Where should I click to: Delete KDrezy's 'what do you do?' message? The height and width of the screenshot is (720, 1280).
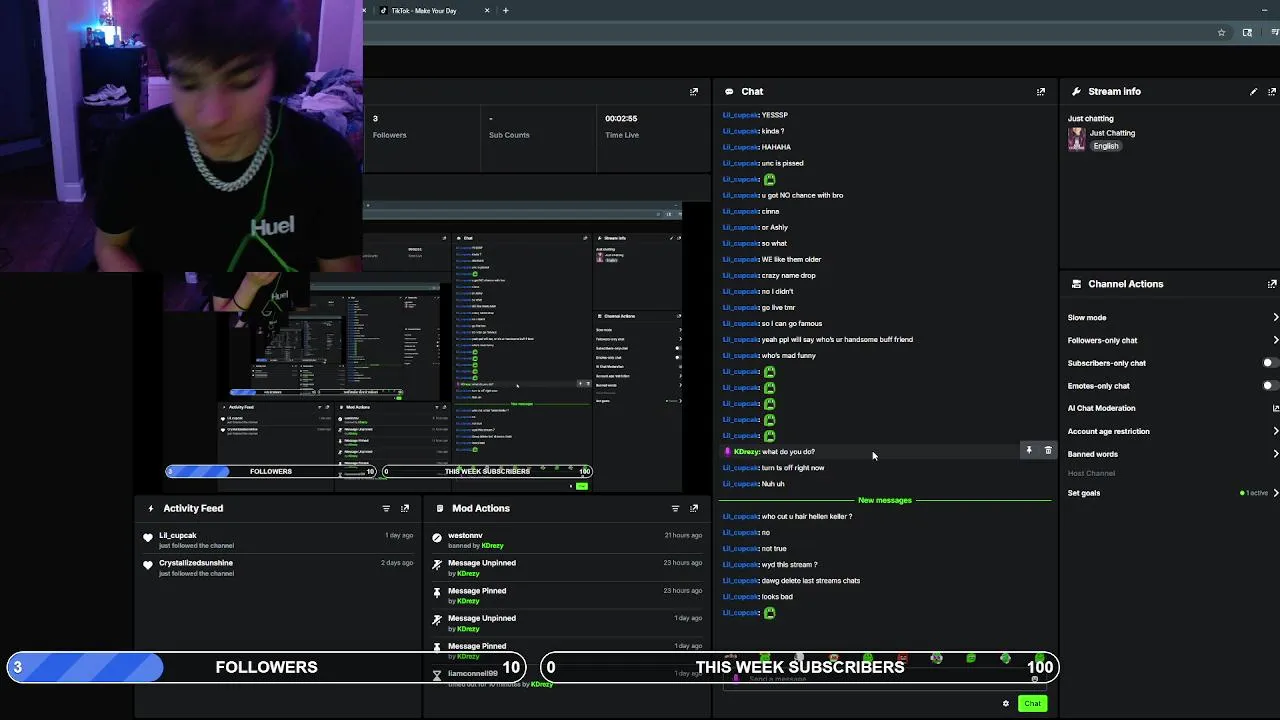point(1048,451)
